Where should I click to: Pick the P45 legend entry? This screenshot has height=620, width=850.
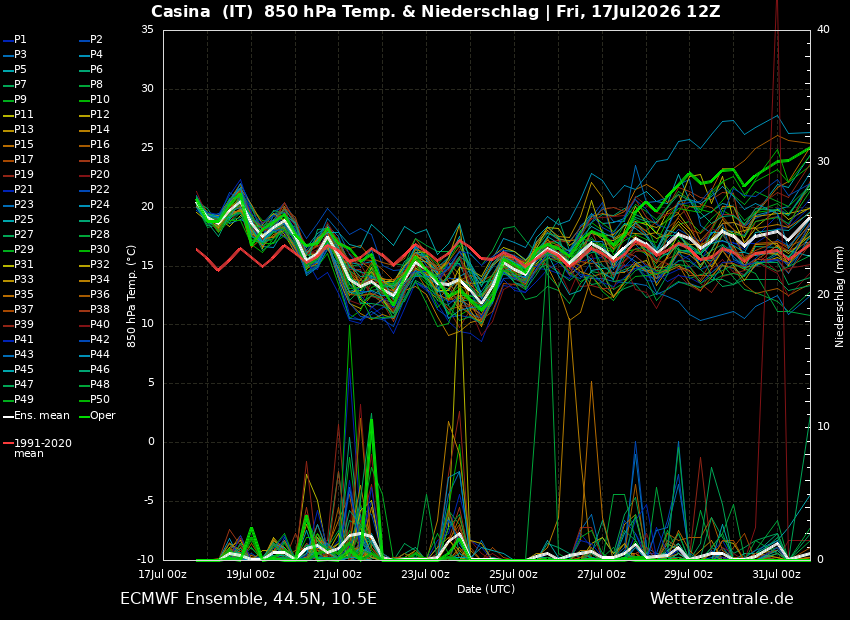coord(18,369)
